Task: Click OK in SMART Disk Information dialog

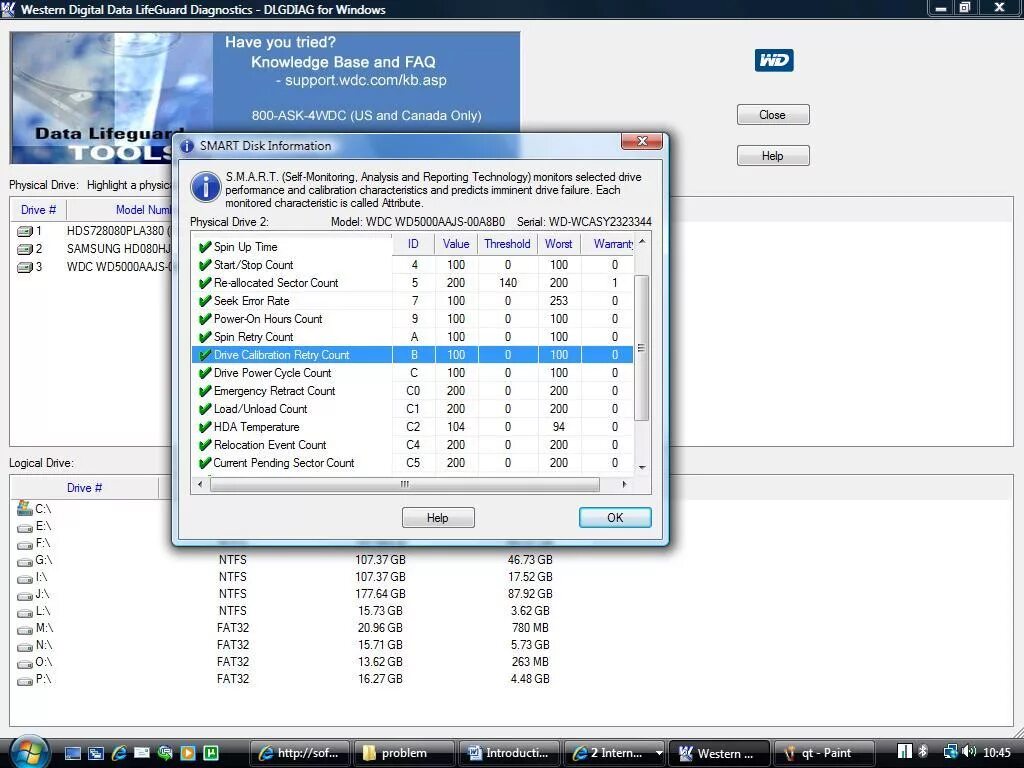Action: tap(615, 518)
